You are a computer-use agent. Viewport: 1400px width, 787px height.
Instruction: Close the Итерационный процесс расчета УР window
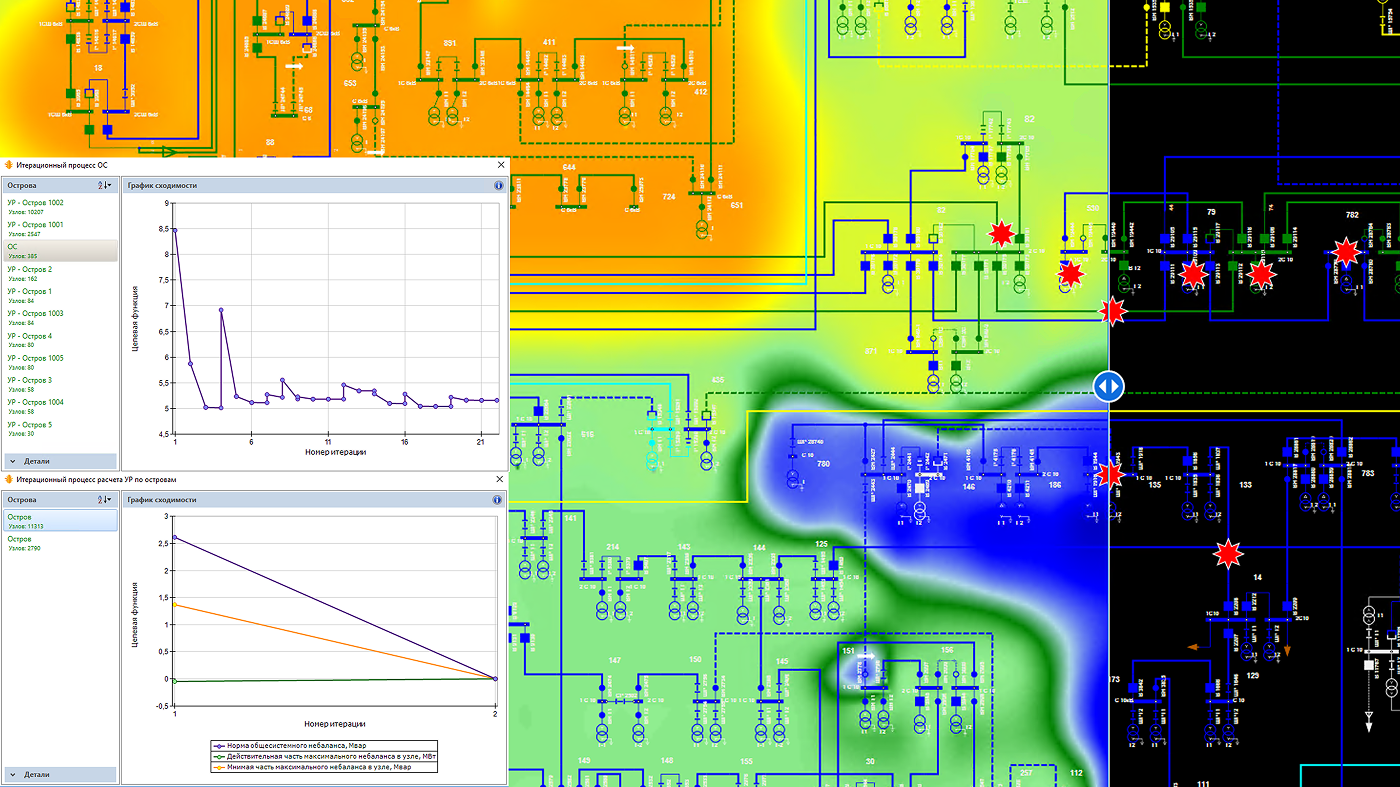[501, 479]
